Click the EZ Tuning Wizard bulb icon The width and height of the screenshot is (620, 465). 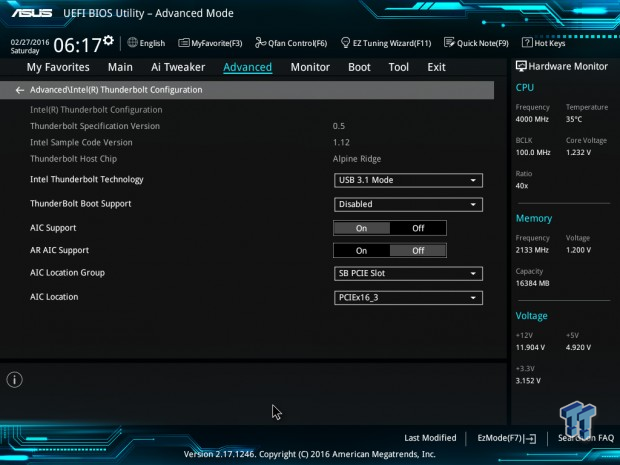tap(345, 42)
